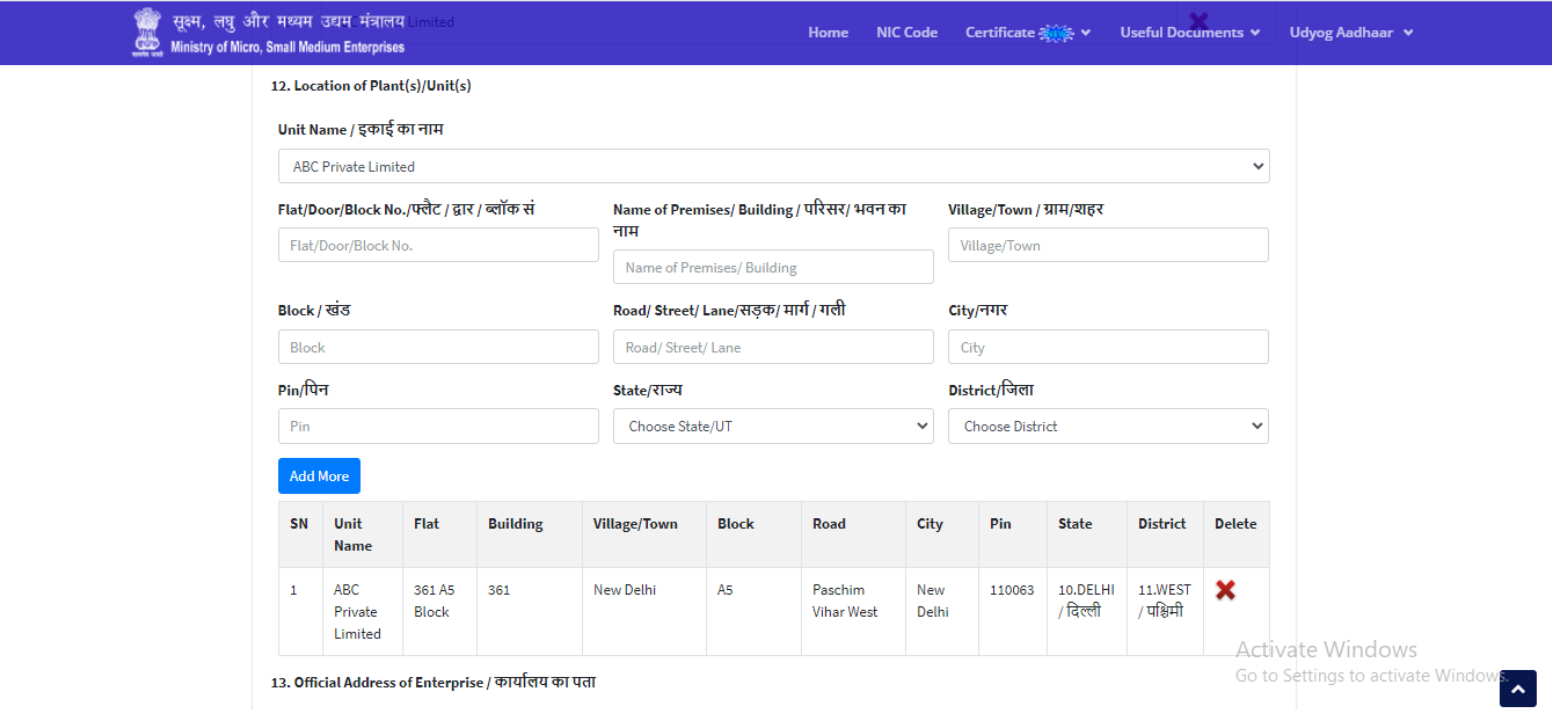Click the scroll-to-top arrow button

pos(1517,688)
